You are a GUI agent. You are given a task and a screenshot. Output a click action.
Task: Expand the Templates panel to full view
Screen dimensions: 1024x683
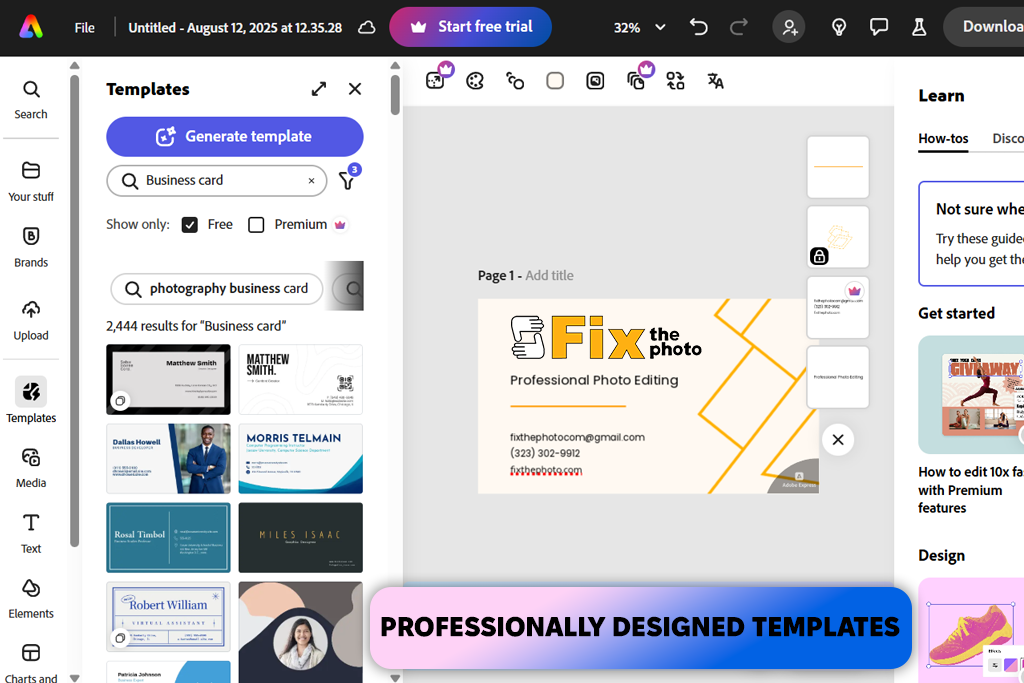319,89
